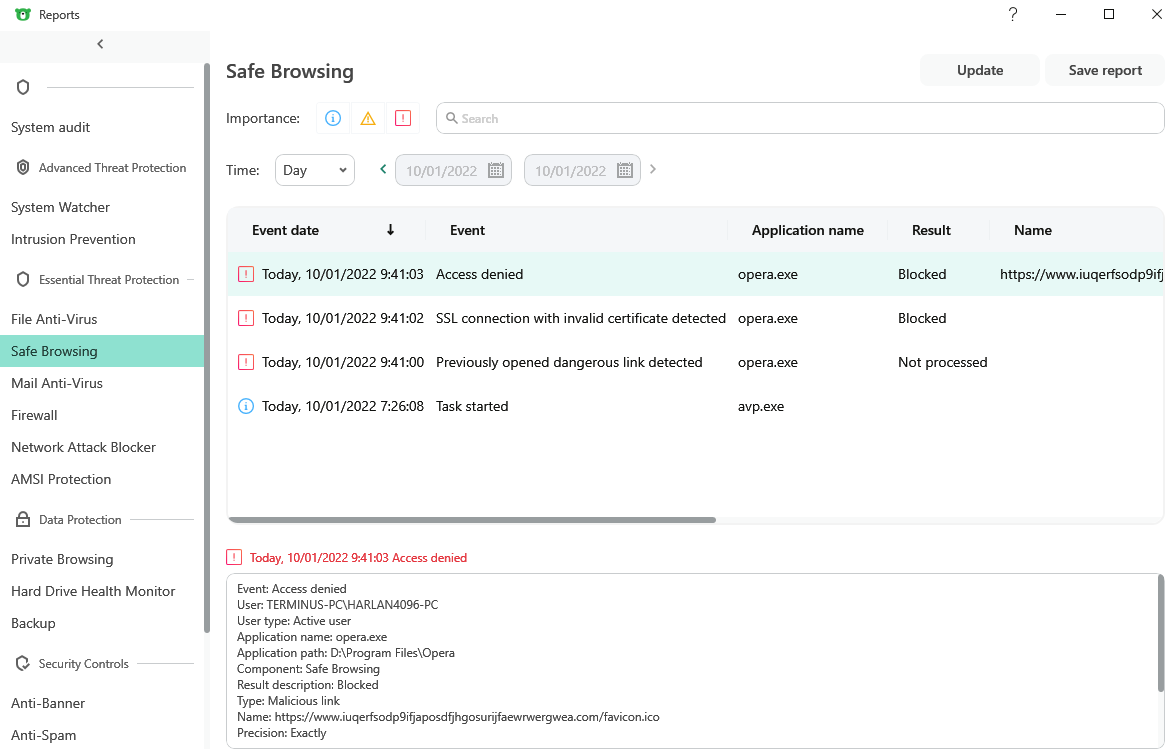This screenshot has height=749, width=1170.
Task: Open the Firewall report section
Action: click(x=34, y=415)
